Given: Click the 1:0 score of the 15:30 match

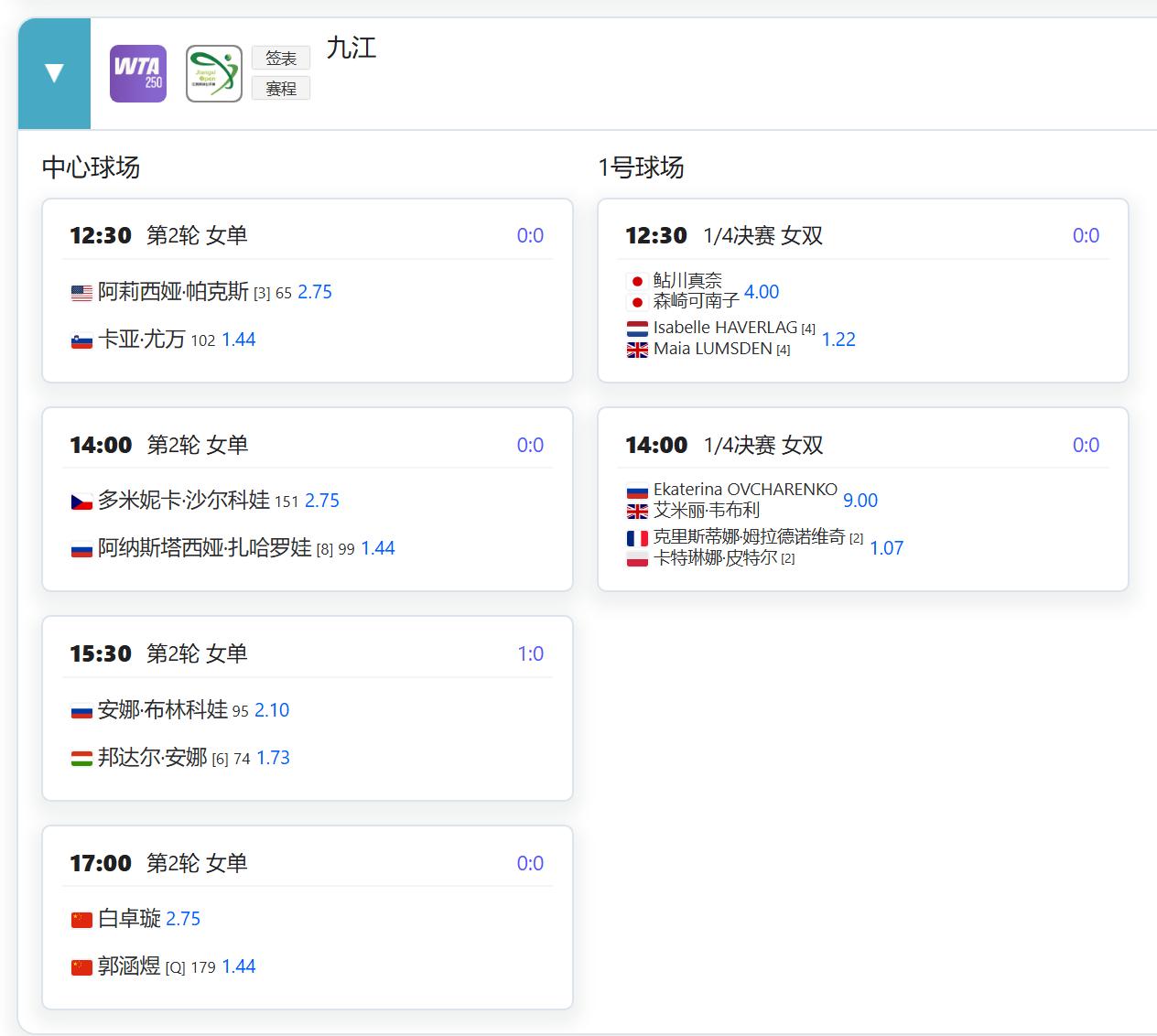Looking at the screenshot, I should (x=531, y=653).
